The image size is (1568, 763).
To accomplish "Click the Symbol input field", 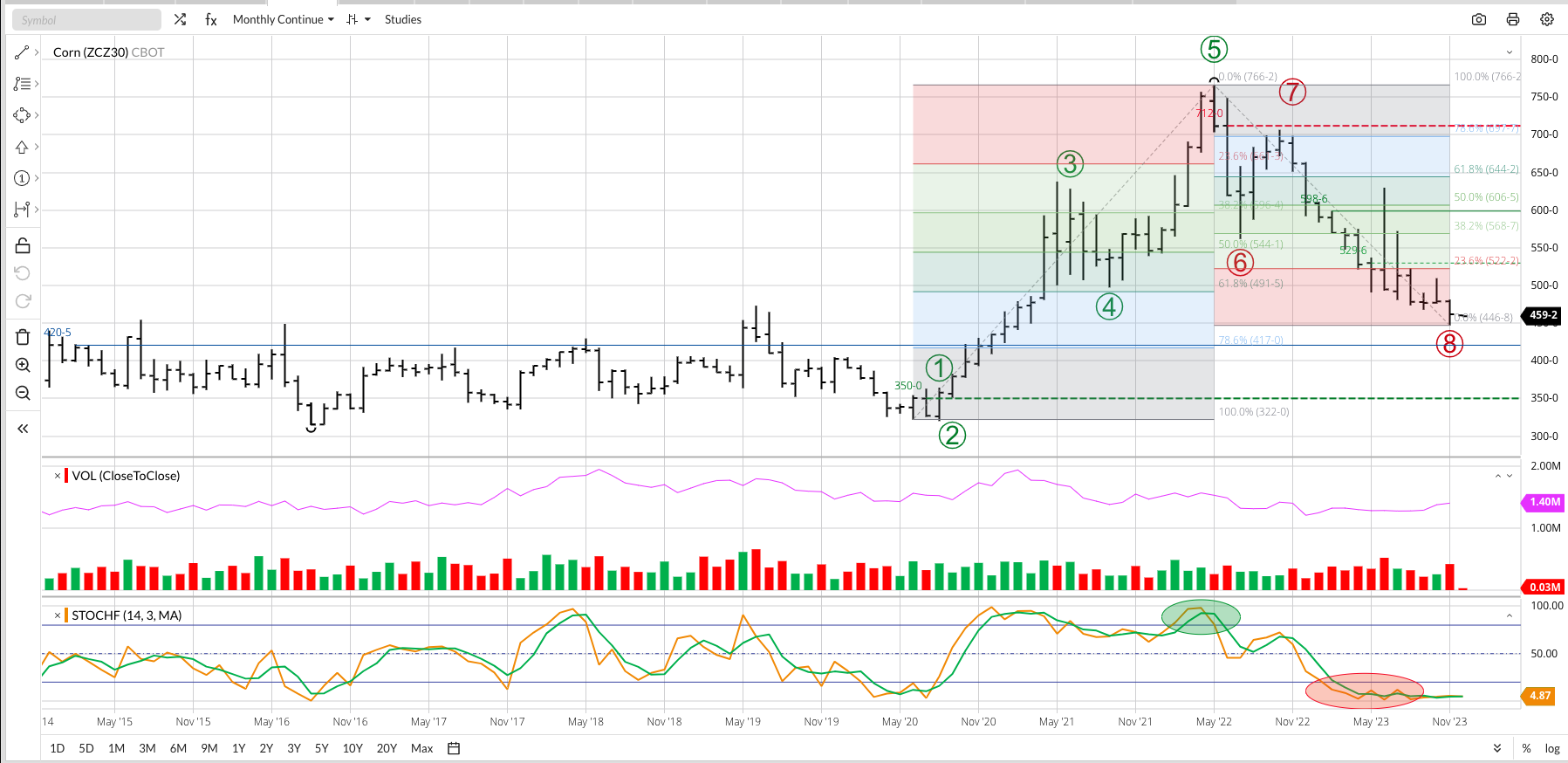I will (86, 19).
